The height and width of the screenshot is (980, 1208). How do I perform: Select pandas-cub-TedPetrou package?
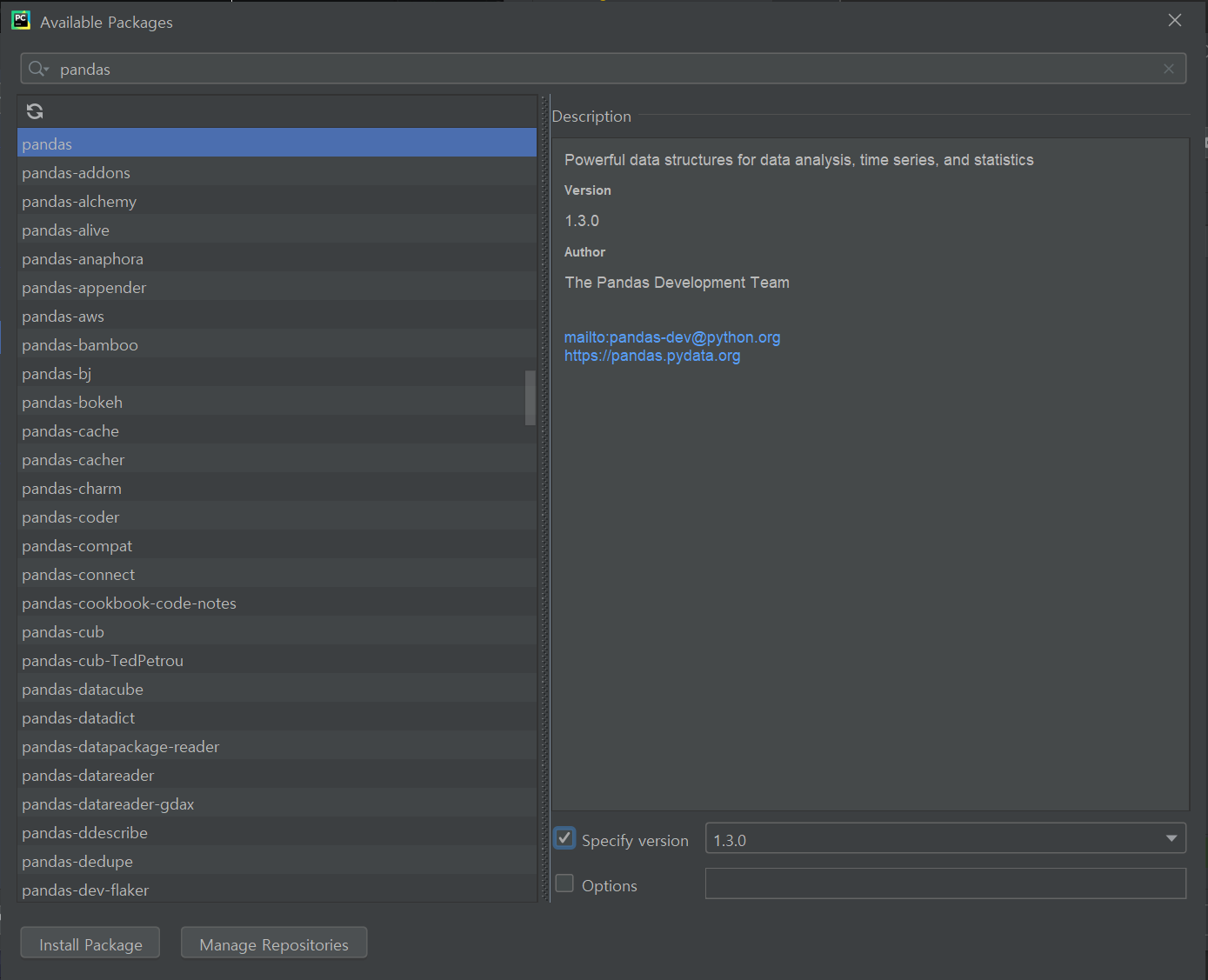point(277,660)
